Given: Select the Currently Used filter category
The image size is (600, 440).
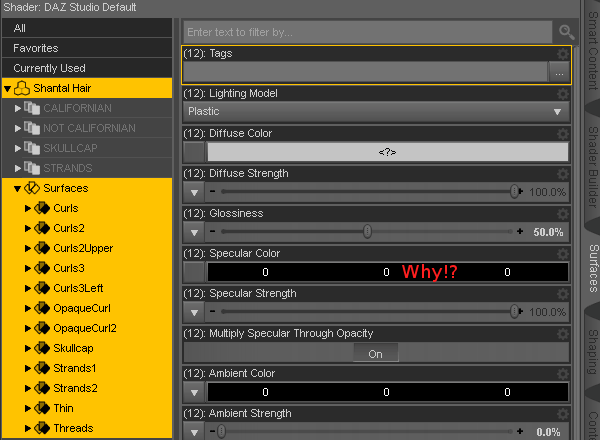Looking at the screenshot, I should 87,68.
